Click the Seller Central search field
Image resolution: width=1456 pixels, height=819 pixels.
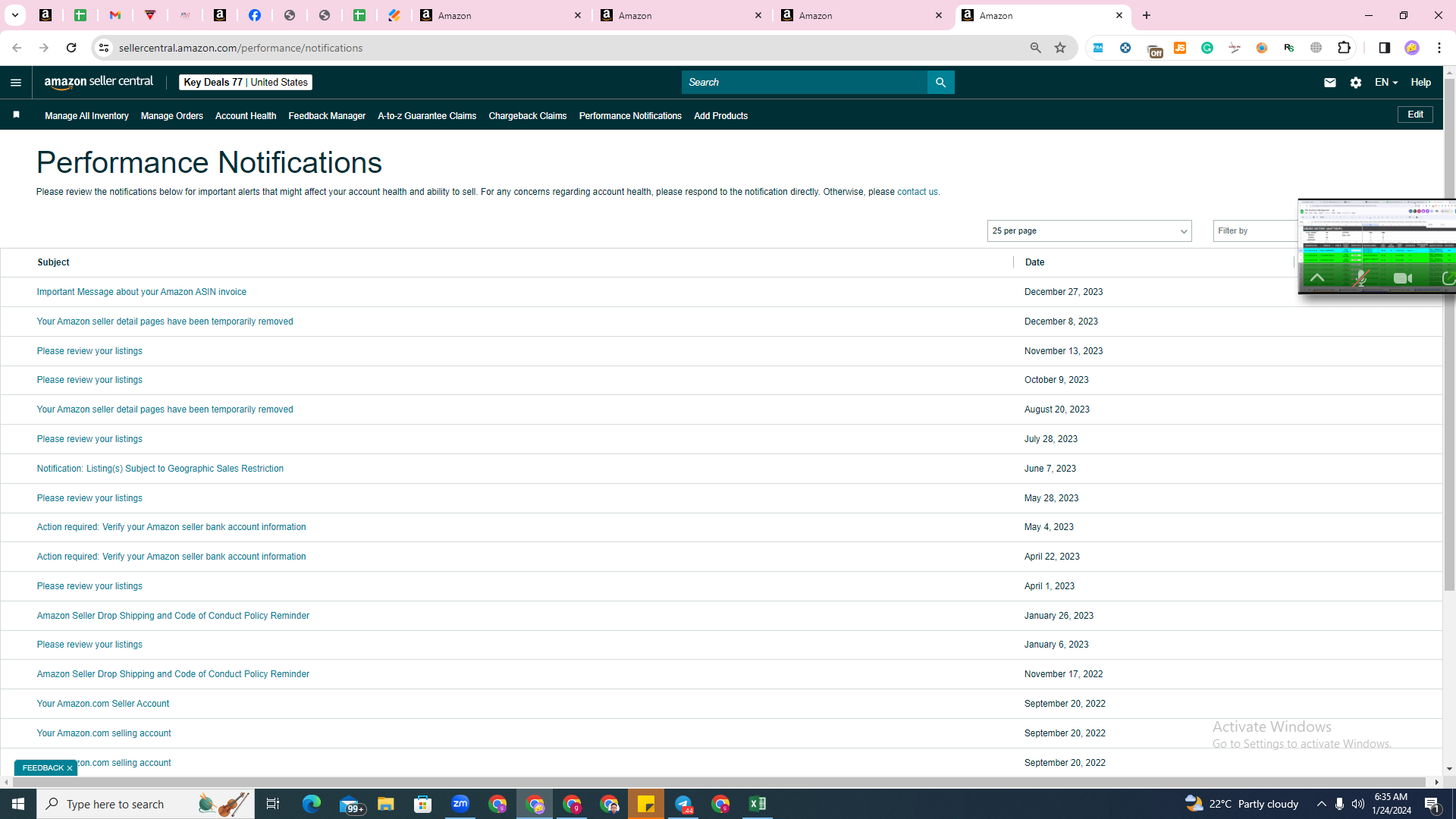pos(804,83)
